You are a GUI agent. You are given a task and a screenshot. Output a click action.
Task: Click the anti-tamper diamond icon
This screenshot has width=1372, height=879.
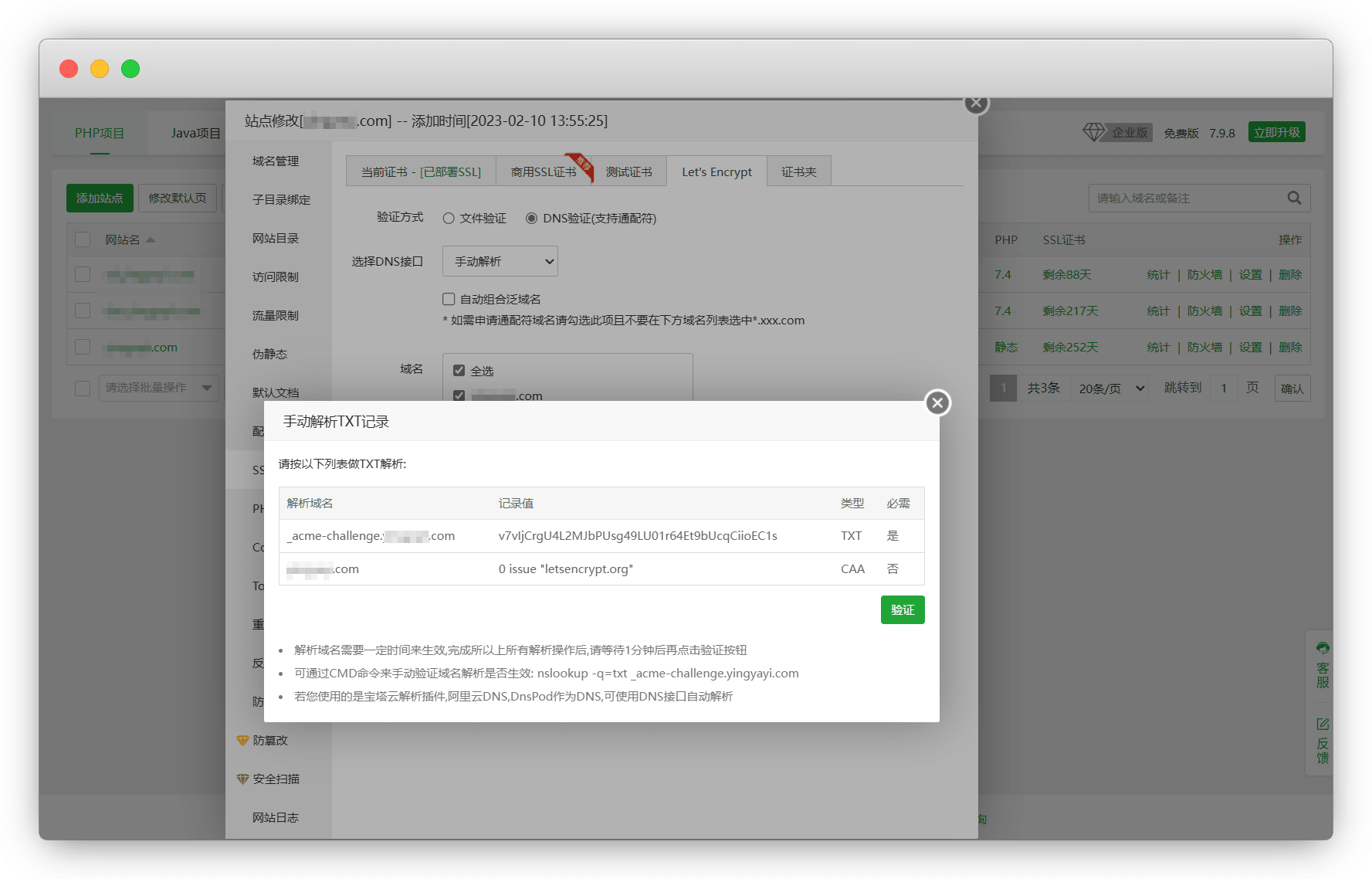click(x=242, y=741)
